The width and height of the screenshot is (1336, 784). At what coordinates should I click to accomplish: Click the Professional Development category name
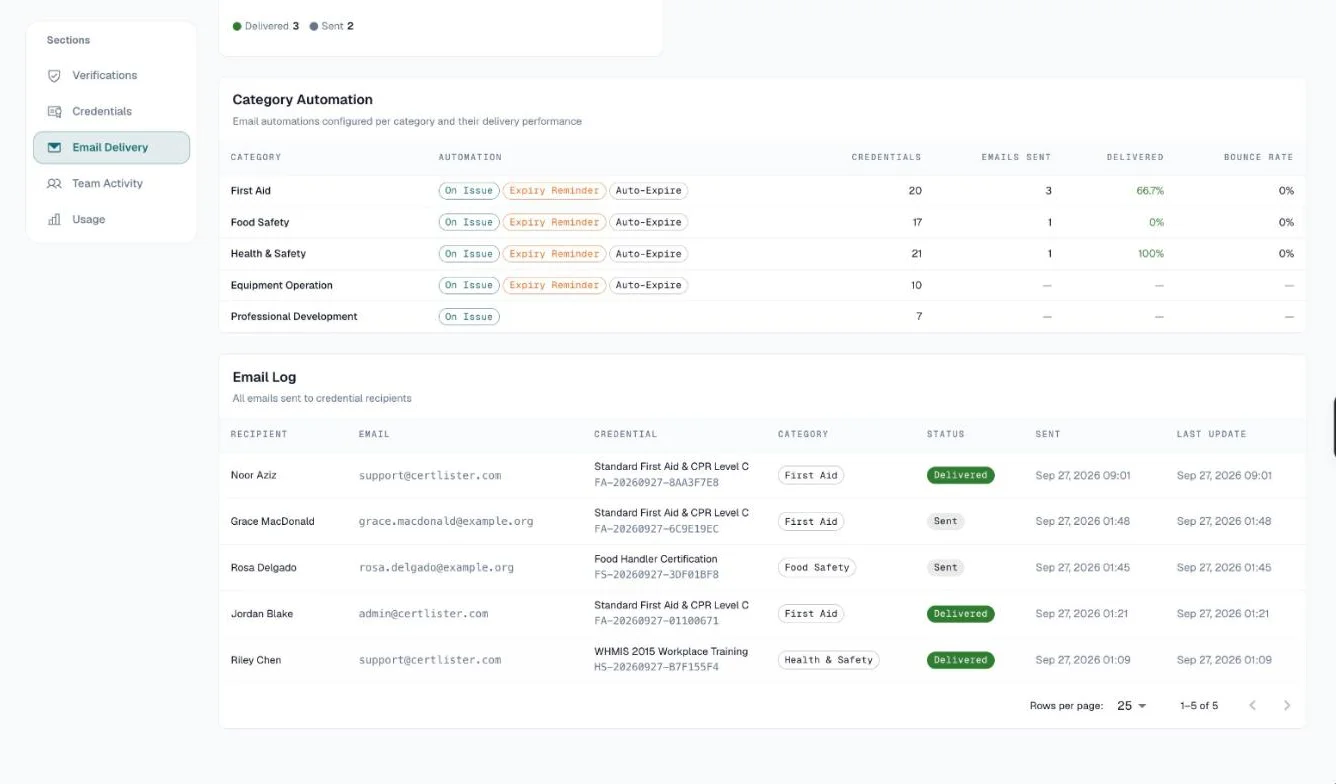pos(294,317)
